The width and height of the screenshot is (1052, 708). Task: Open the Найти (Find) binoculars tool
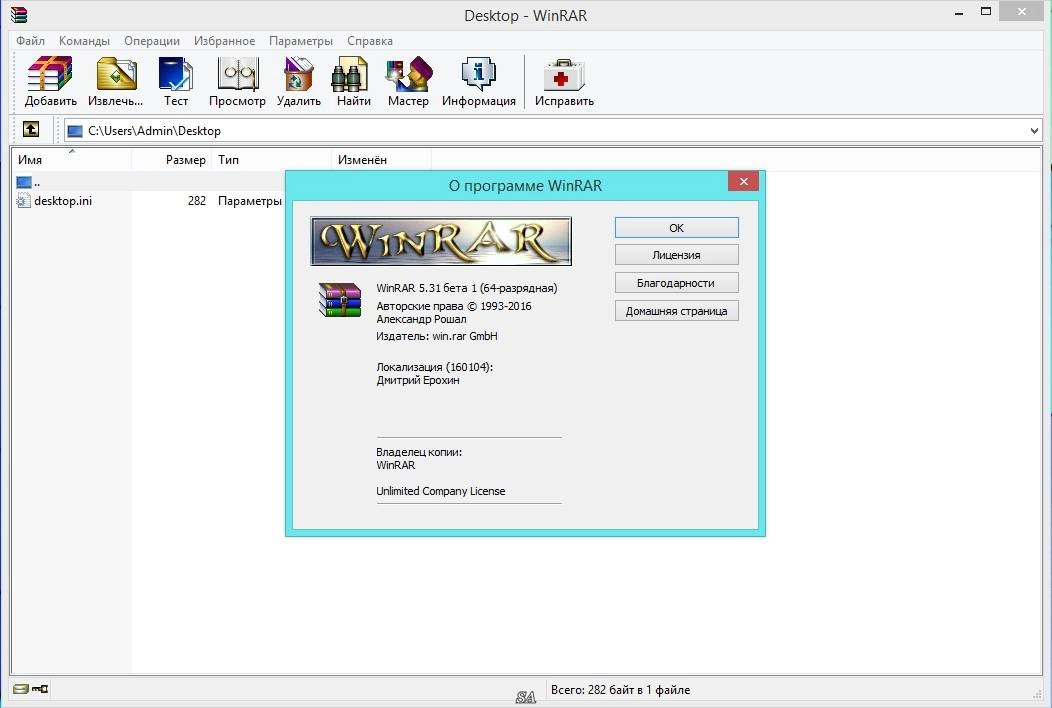click(353, 81)
